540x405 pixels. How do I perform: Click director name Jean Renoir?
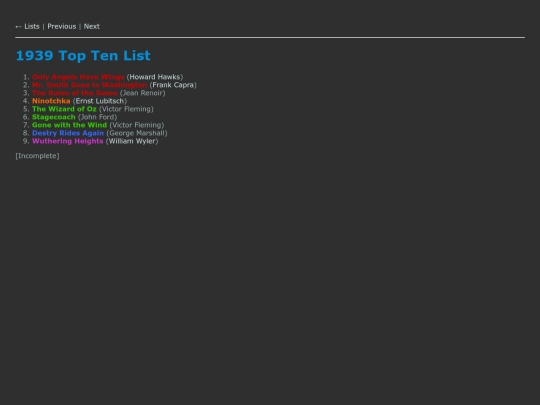click(x=143, y=93)
